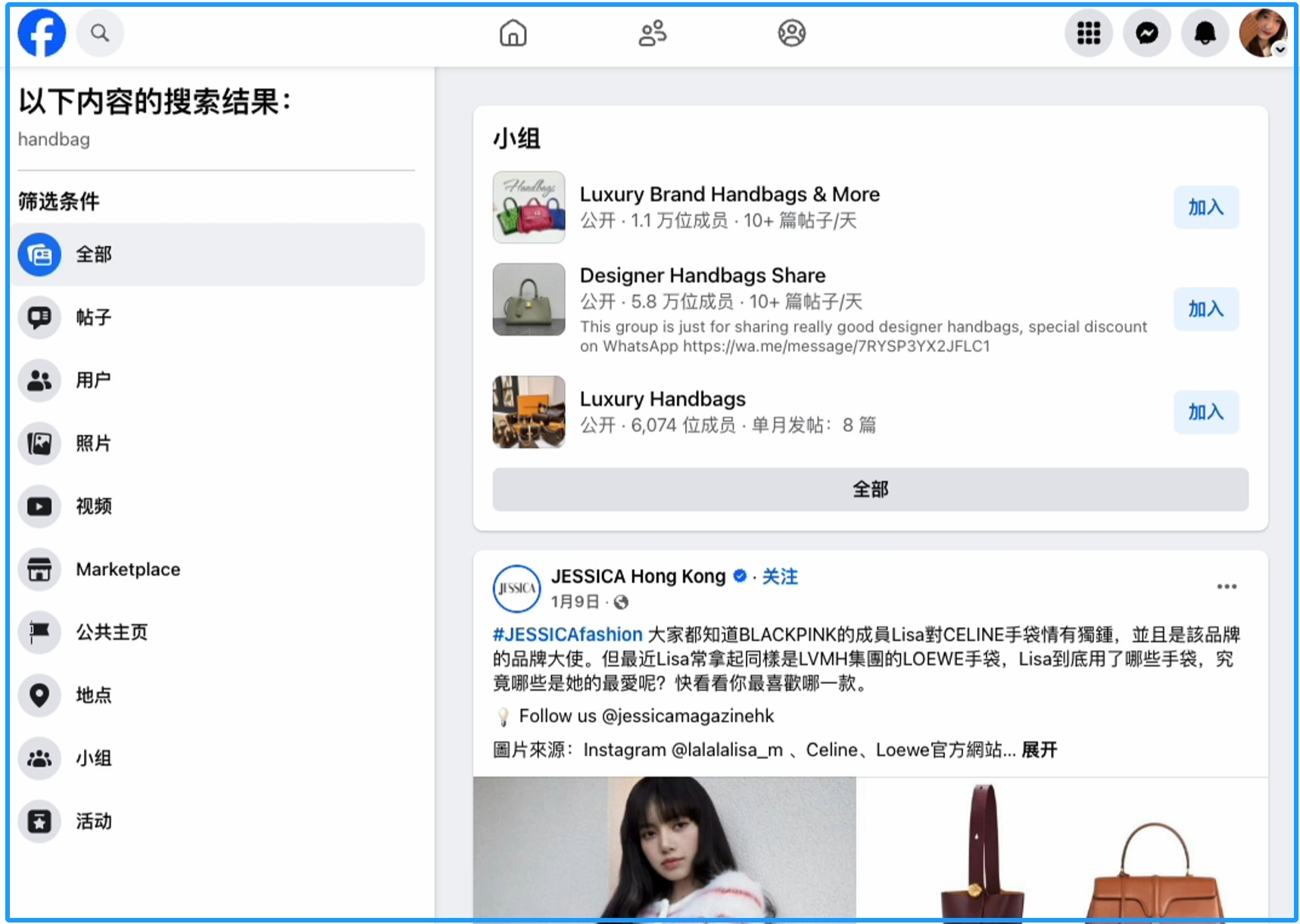Screen dimensions: 1300x924
Task: Select the 用户 people filter icon
Action: 39,380
